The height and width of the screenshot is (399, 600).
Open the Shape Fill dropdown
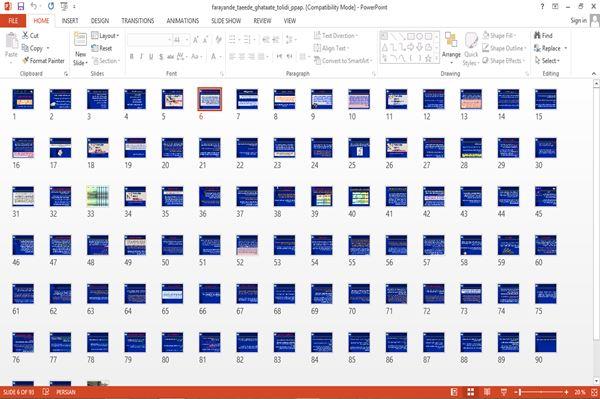(x=499, y=36)
